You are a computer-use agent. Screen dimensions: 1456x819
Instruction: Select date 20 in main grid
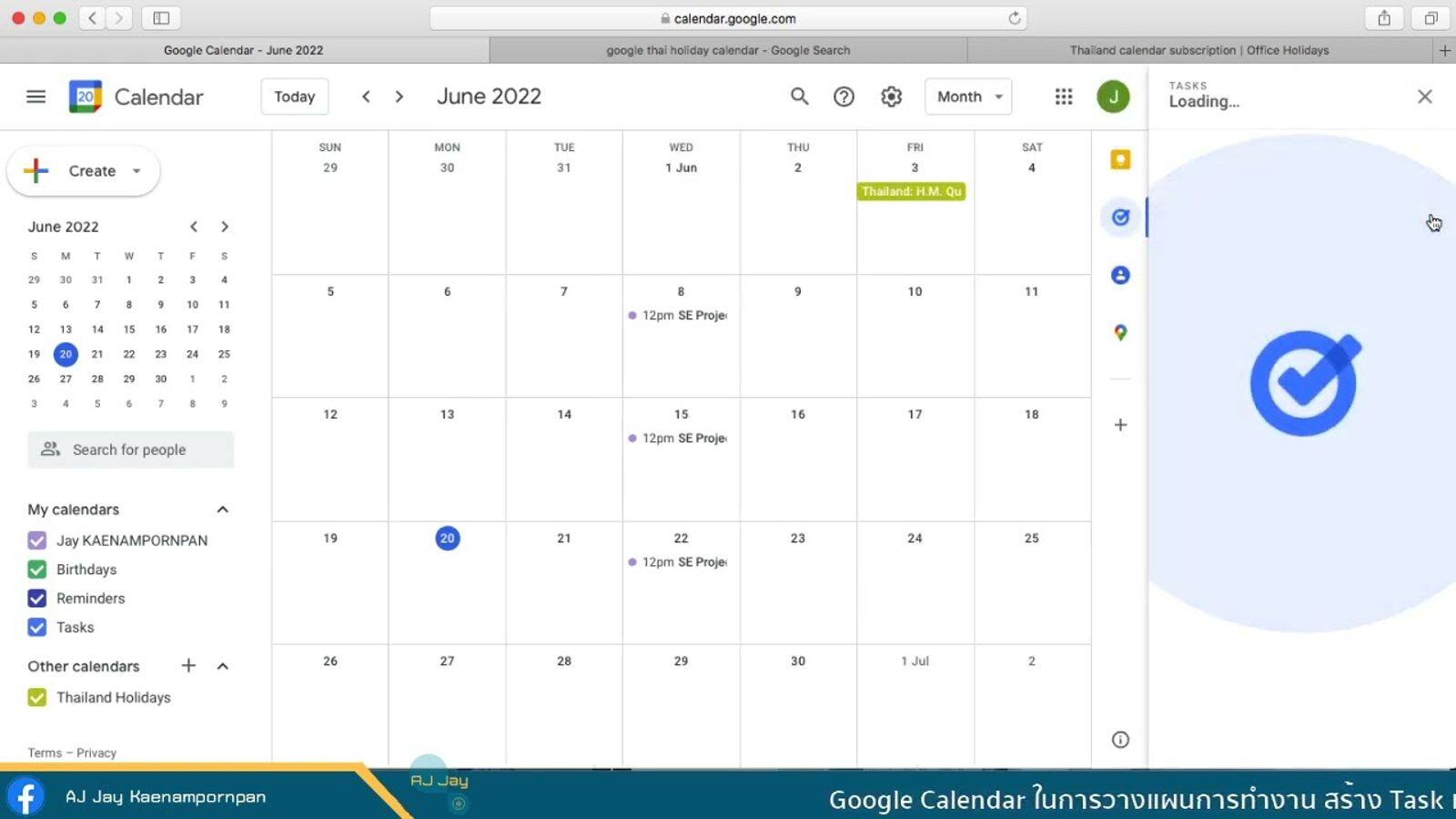(x=447, y=539)
